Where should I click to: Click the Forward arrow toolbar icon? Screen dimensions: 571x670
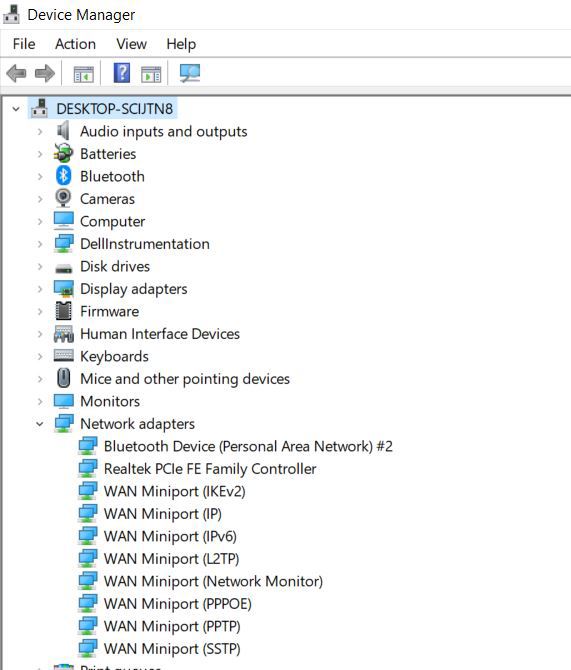[x=44, y=73]
